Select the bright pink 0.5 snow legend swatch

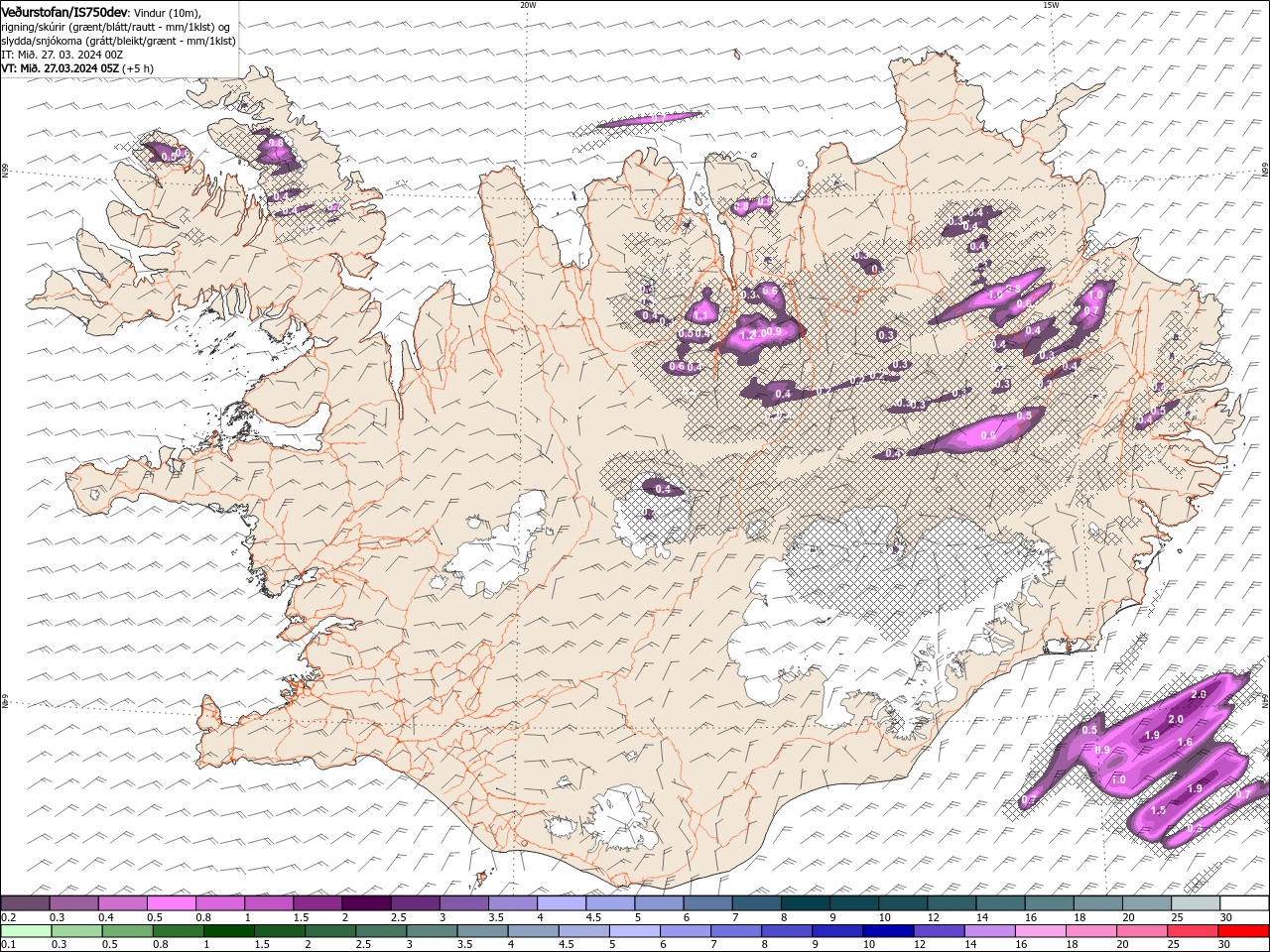pyautogui.click(x=172, y=903)
